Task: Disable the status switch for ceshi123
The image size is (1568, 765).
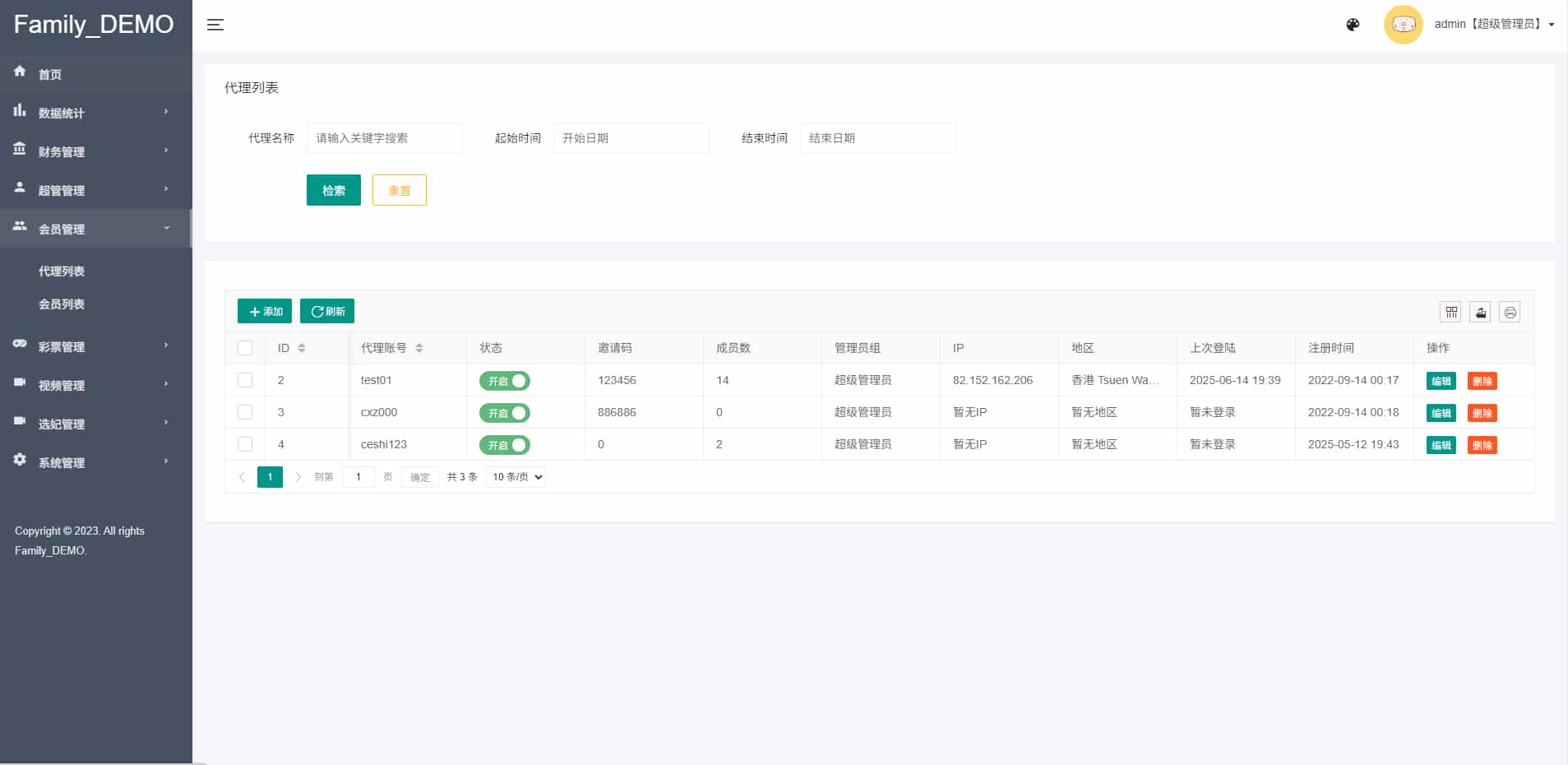Action: tap(505, 445)
